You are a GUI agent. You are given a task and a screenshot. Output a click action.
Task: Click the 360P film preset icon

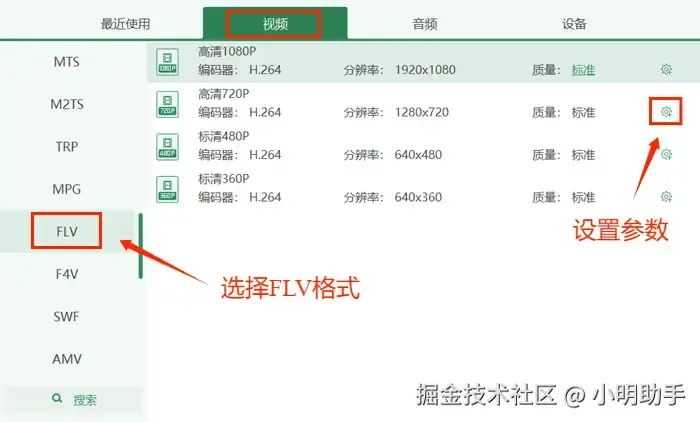(x=167, y=189)
